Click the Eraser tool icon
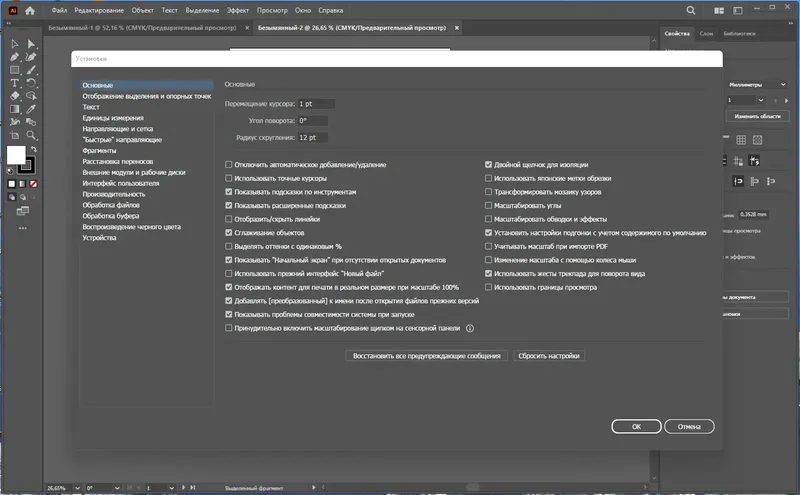Screen dimensions: 800x495 click(14, 95)
